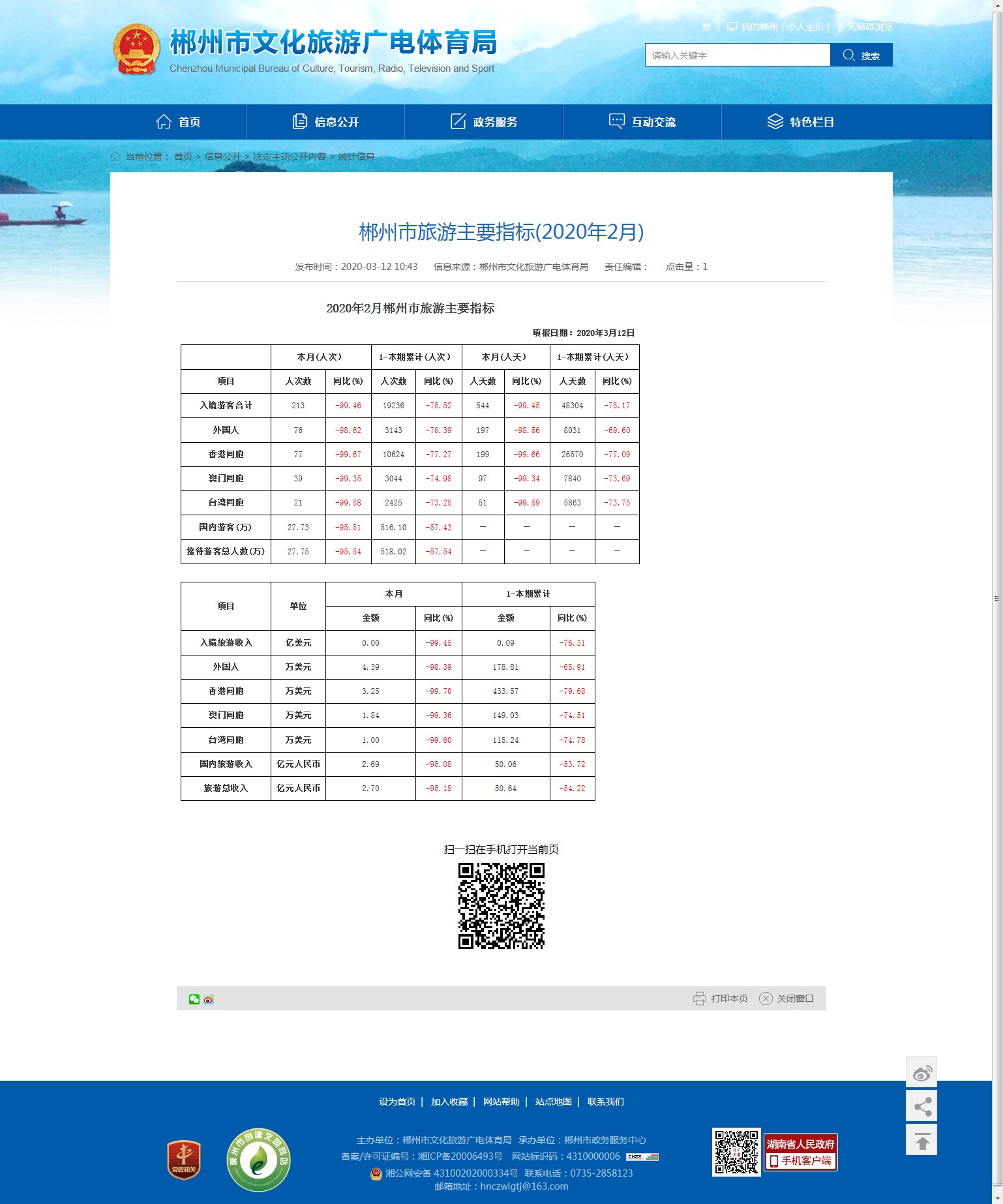Click footer link 设为首页
This screenshot has height=1204, width=1003.
(397, 1102)
